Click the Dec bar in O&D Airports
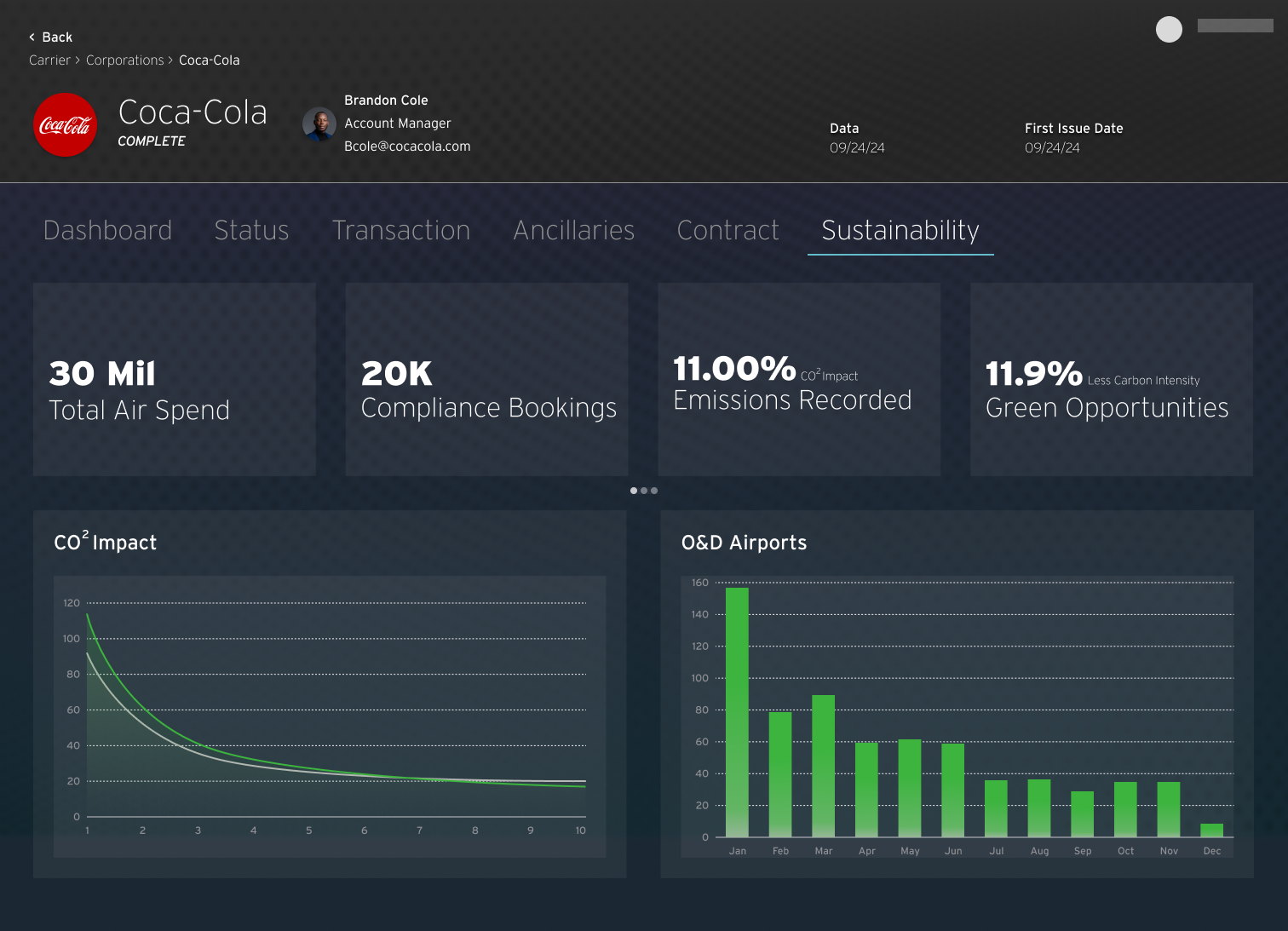 pyautogui.click(x=1212, y=830)
